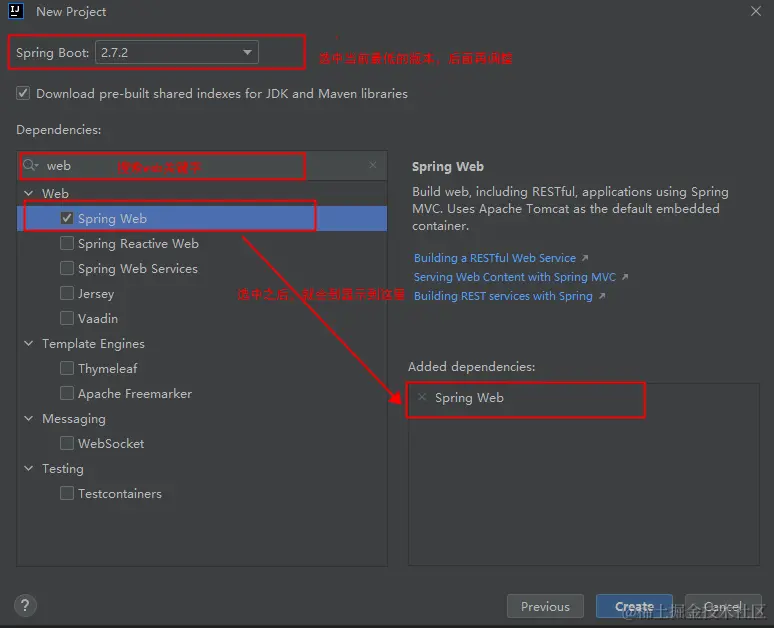
Task: Collapse the Template Engines category
Action: point(29,343)
